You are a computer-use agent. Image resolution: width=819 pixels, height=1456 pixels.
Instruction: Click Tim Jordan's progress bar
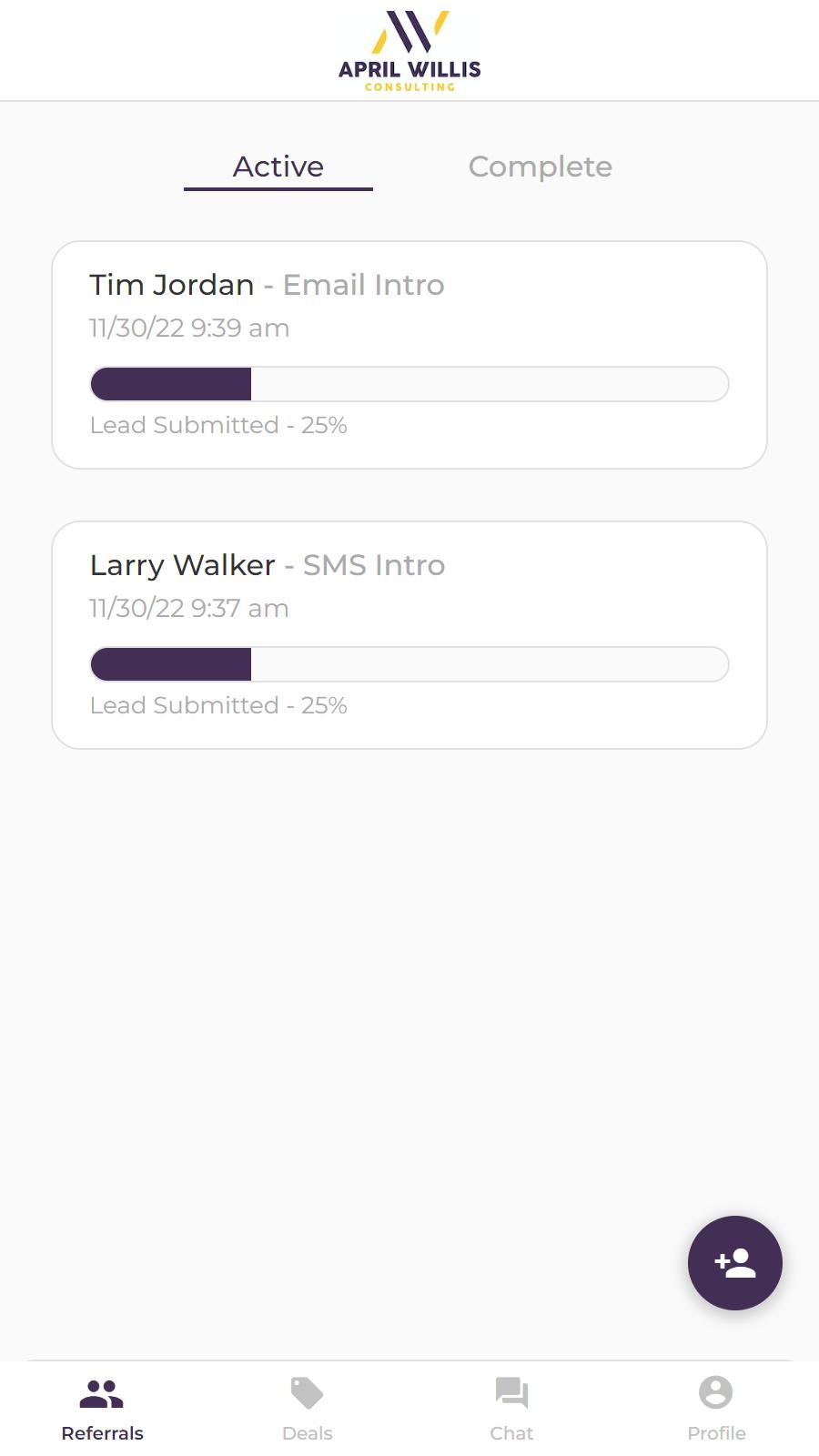click(409, 384)
